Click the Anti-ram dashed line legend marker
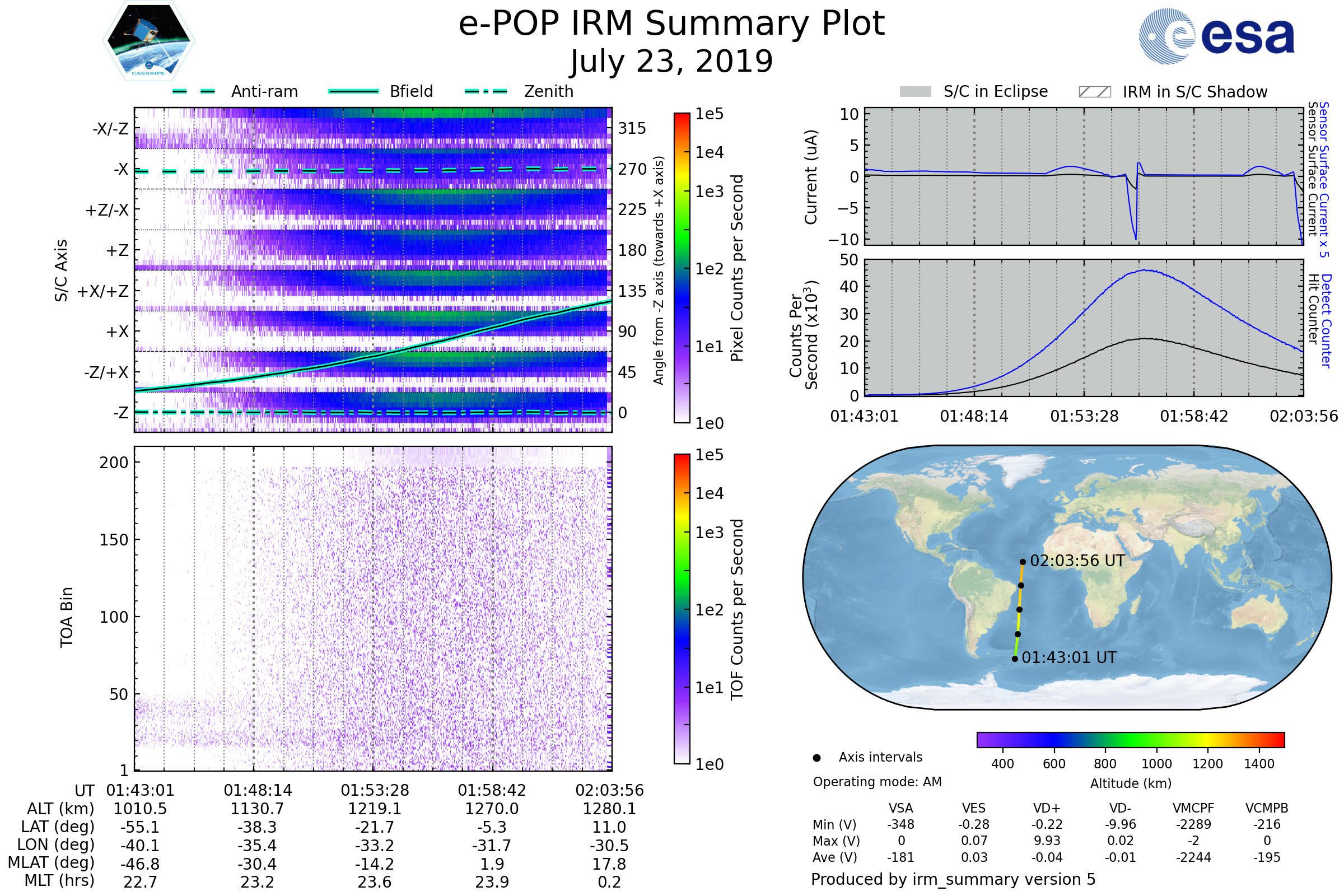 [194, 91]
